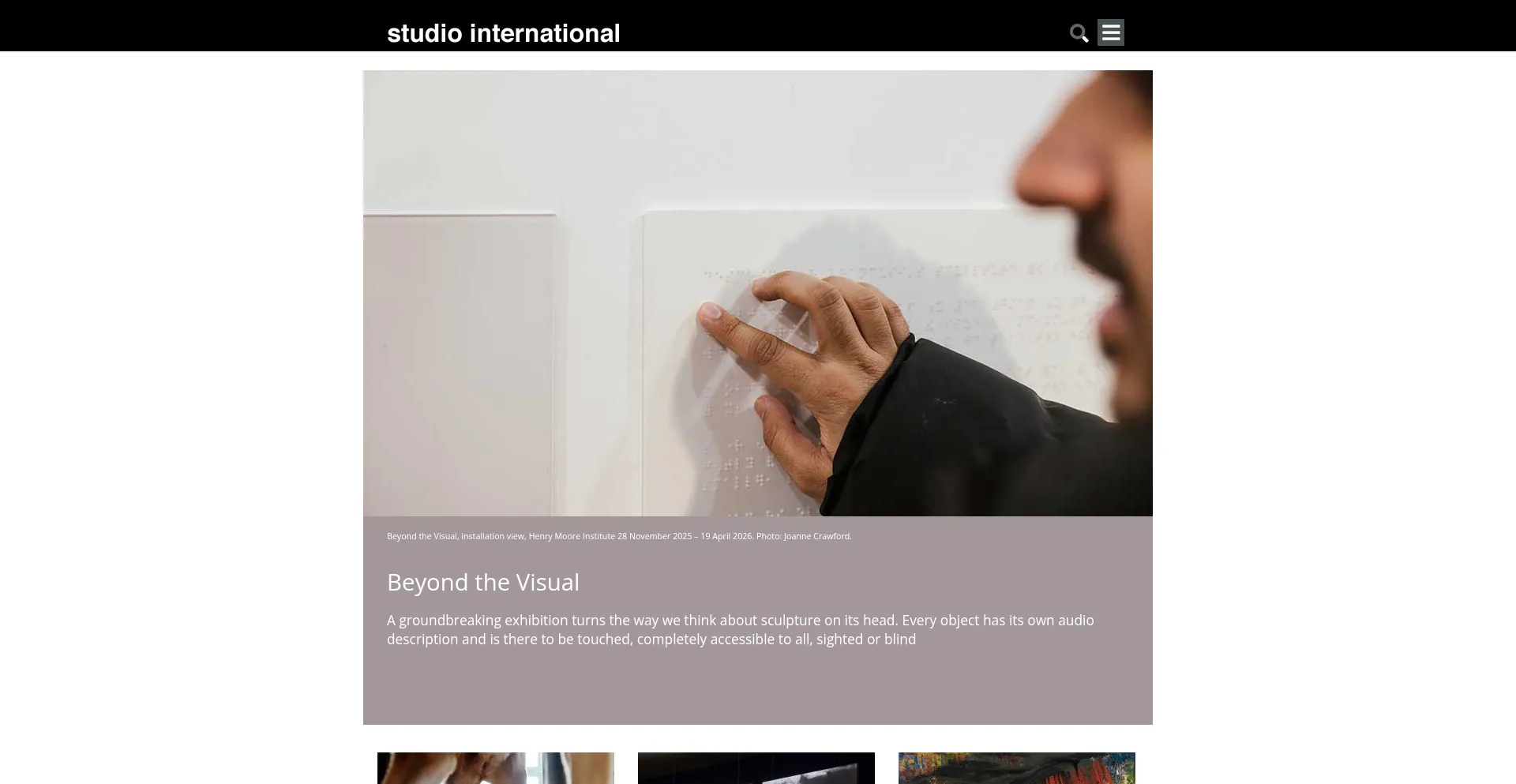This screenshot has height=784, width=1516.
Task: Open the Henry Moore Institute photo caption credit
Action: click(618, 535)
